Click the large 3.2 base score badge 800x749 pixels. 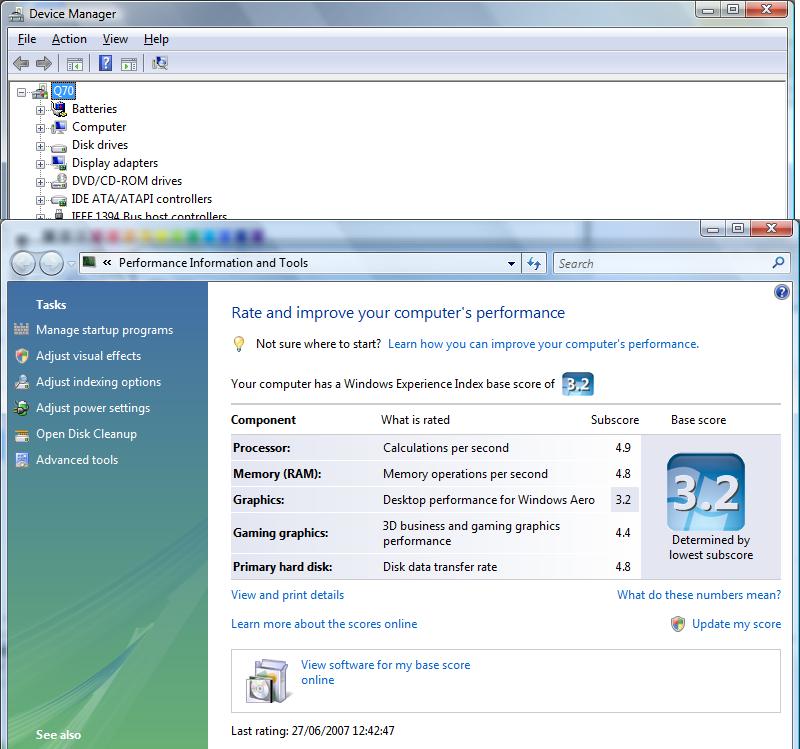[706, 492]
